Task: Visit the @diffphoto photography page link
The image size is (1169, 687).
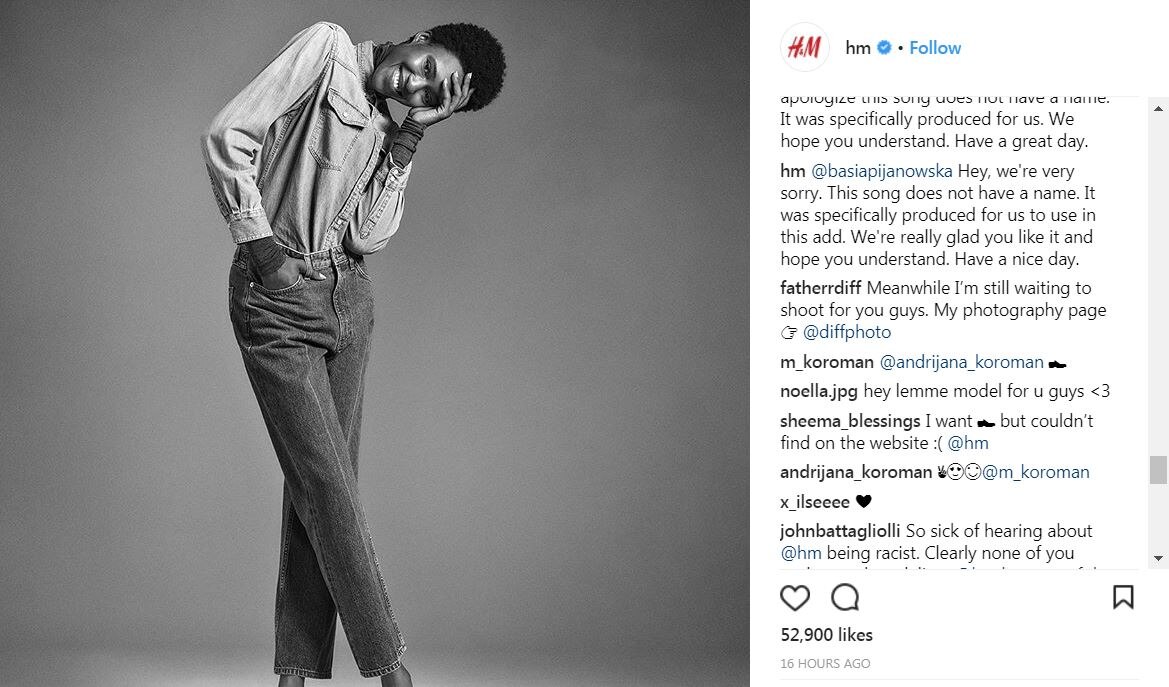Action: (847, 332)
